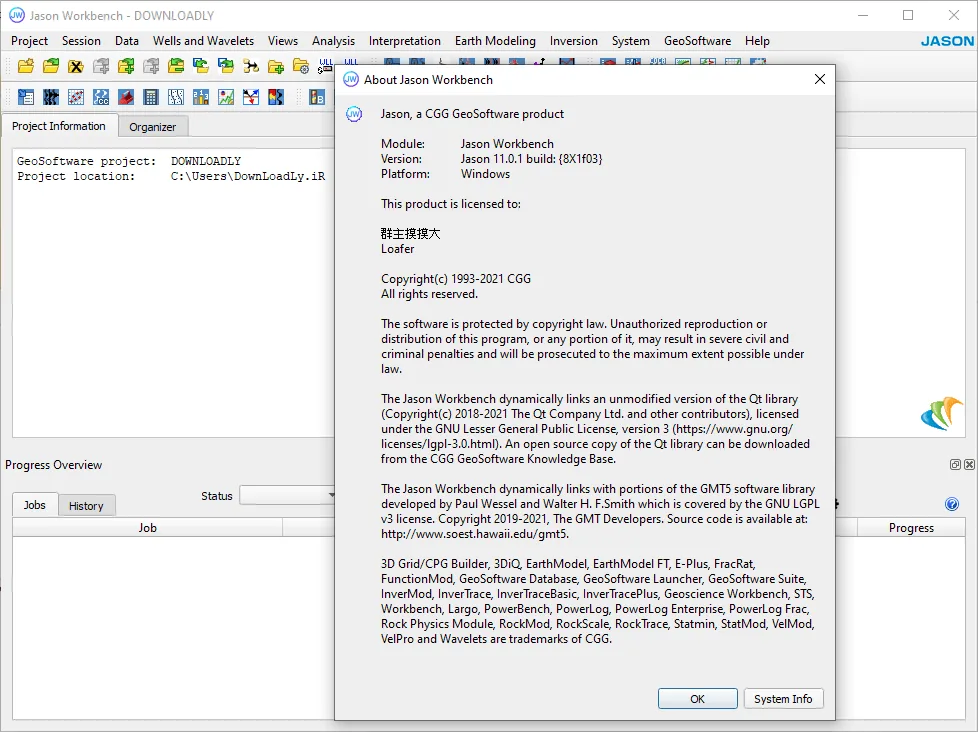978x732 pixels.
Task: Open the Earth Modeling menu
Action: [495, 41]
